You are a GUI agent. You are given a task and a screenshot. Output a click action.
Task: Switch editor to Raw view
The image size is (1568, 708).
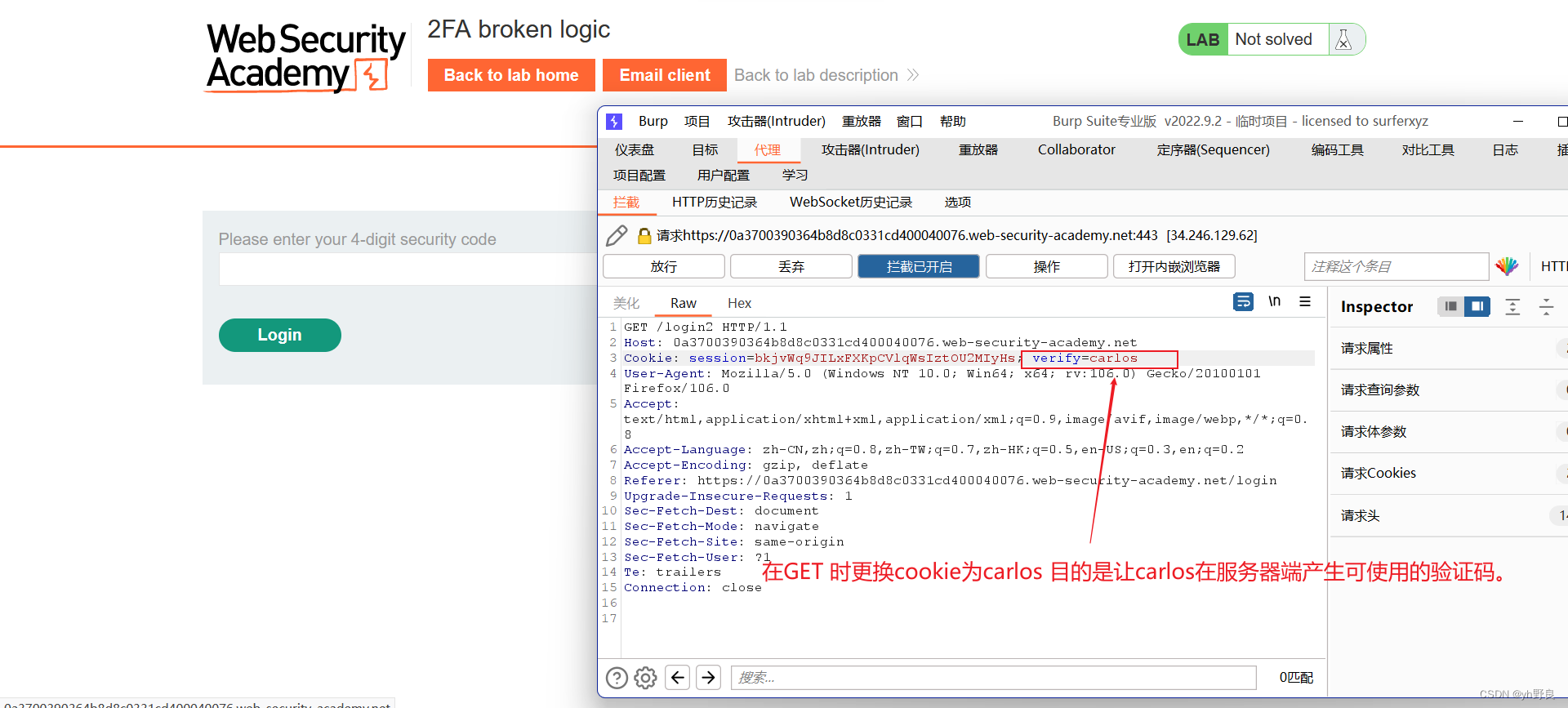(683, 304)
